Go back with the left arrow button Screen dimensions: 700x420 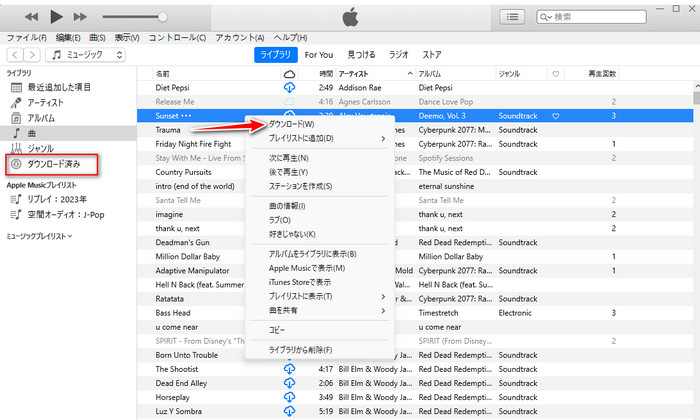pyautogui.click(x=15, y=55)
